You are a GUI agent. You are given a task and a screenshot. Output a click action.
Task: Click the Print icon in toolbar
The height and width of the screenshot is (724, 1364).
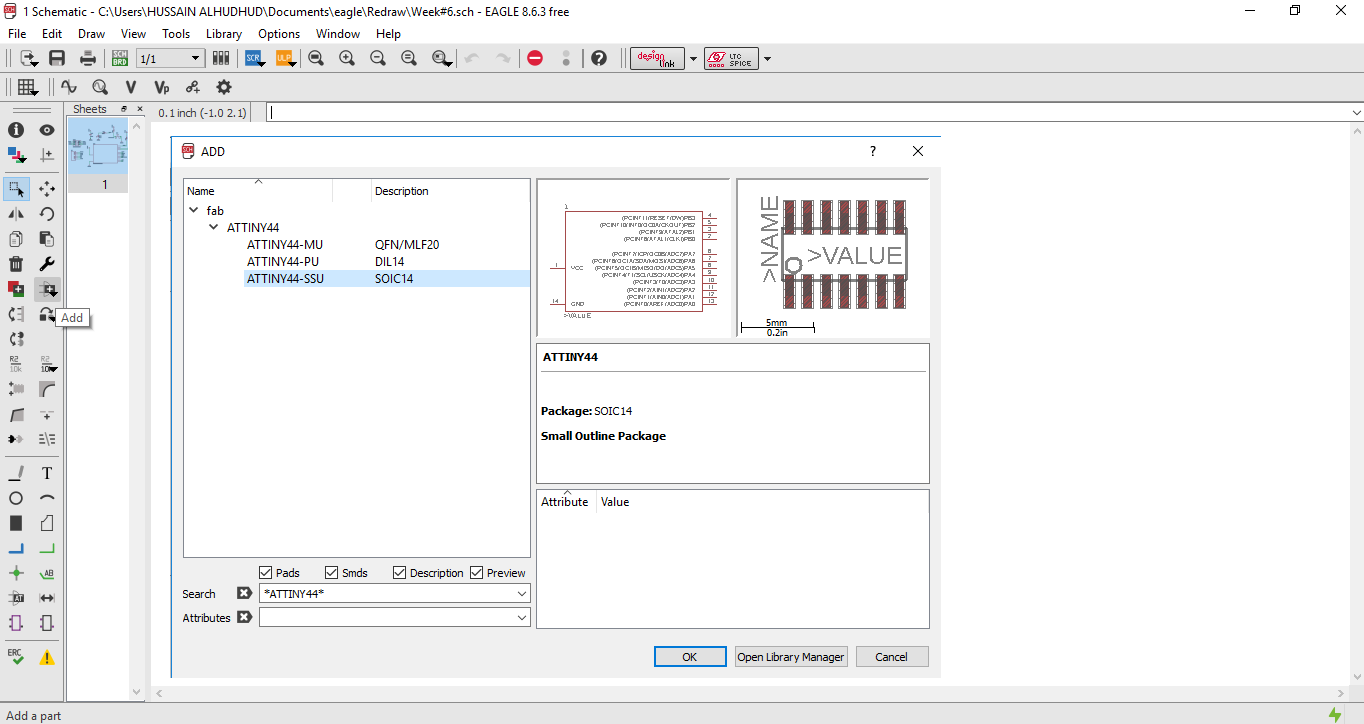88,58
